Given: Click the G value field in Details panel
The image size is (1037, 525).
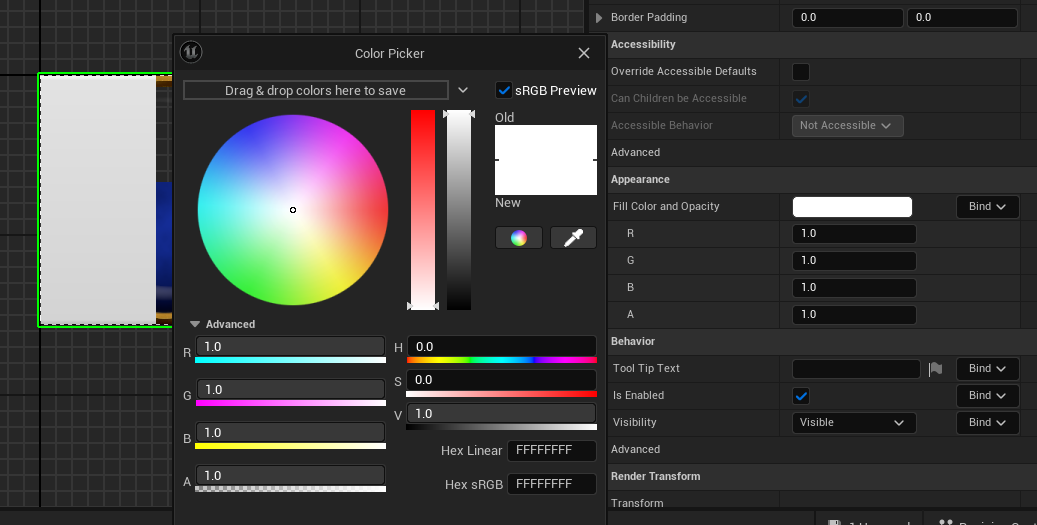Looking at the screenshot, I should click(854, 261).
